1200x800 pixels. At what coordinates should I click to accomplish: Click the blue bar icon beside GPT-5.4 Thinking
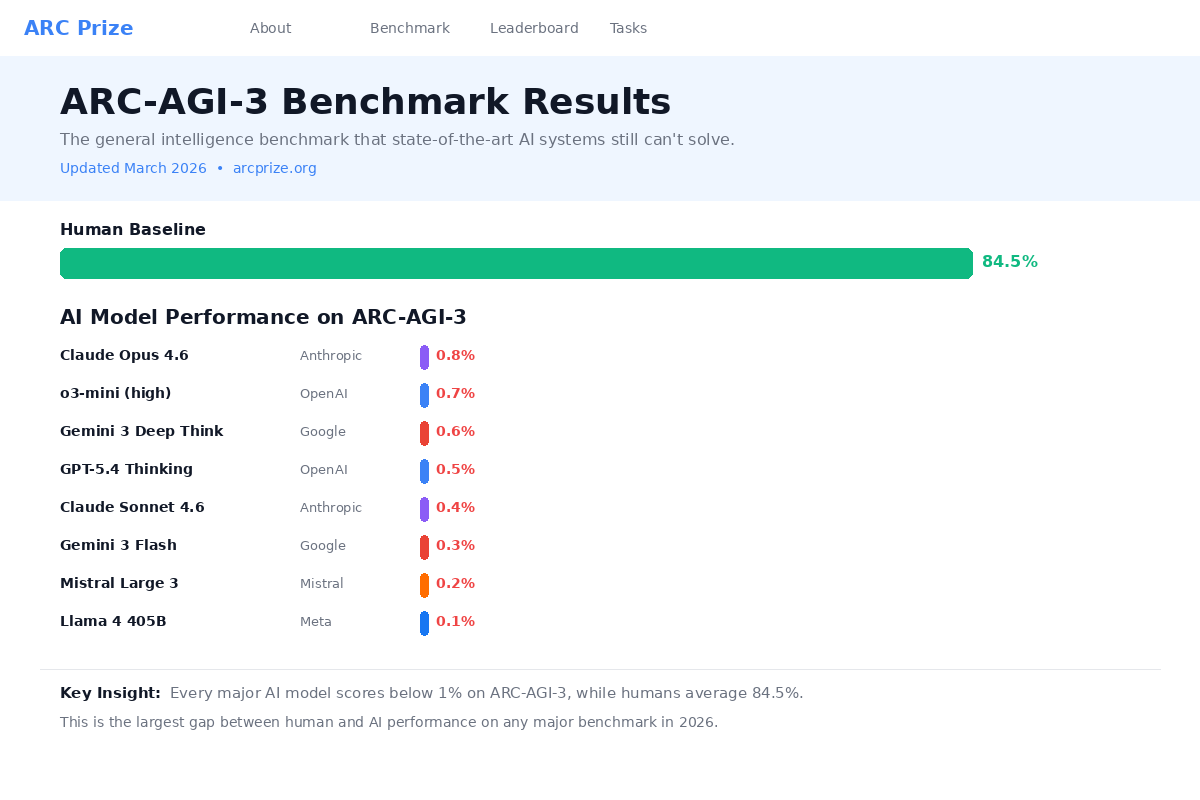click(424, 470)
